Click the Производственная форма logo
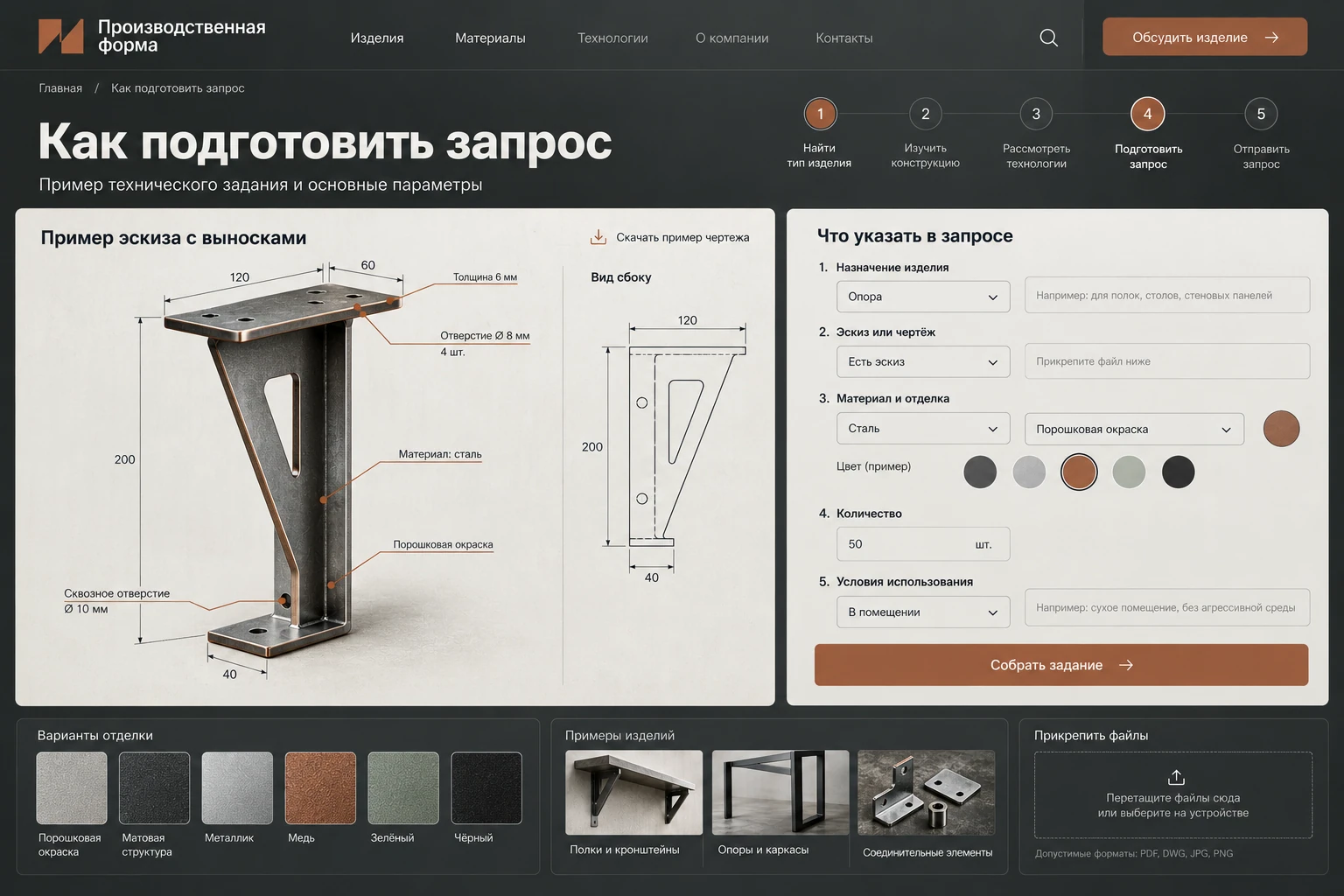The image size is (1344, 896). (x=151, y=37)
